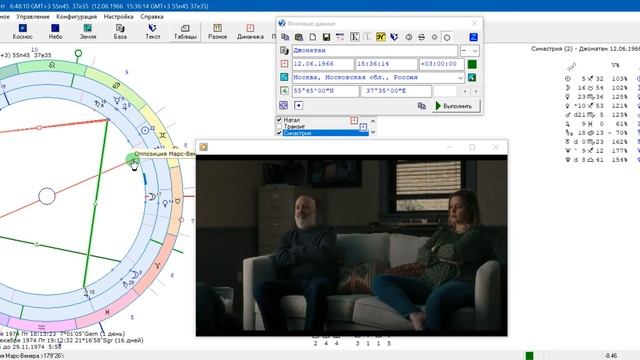Screen dimensions: 640x360
Task: Click the Sun row value 103% in table
Action: point(619,78)
